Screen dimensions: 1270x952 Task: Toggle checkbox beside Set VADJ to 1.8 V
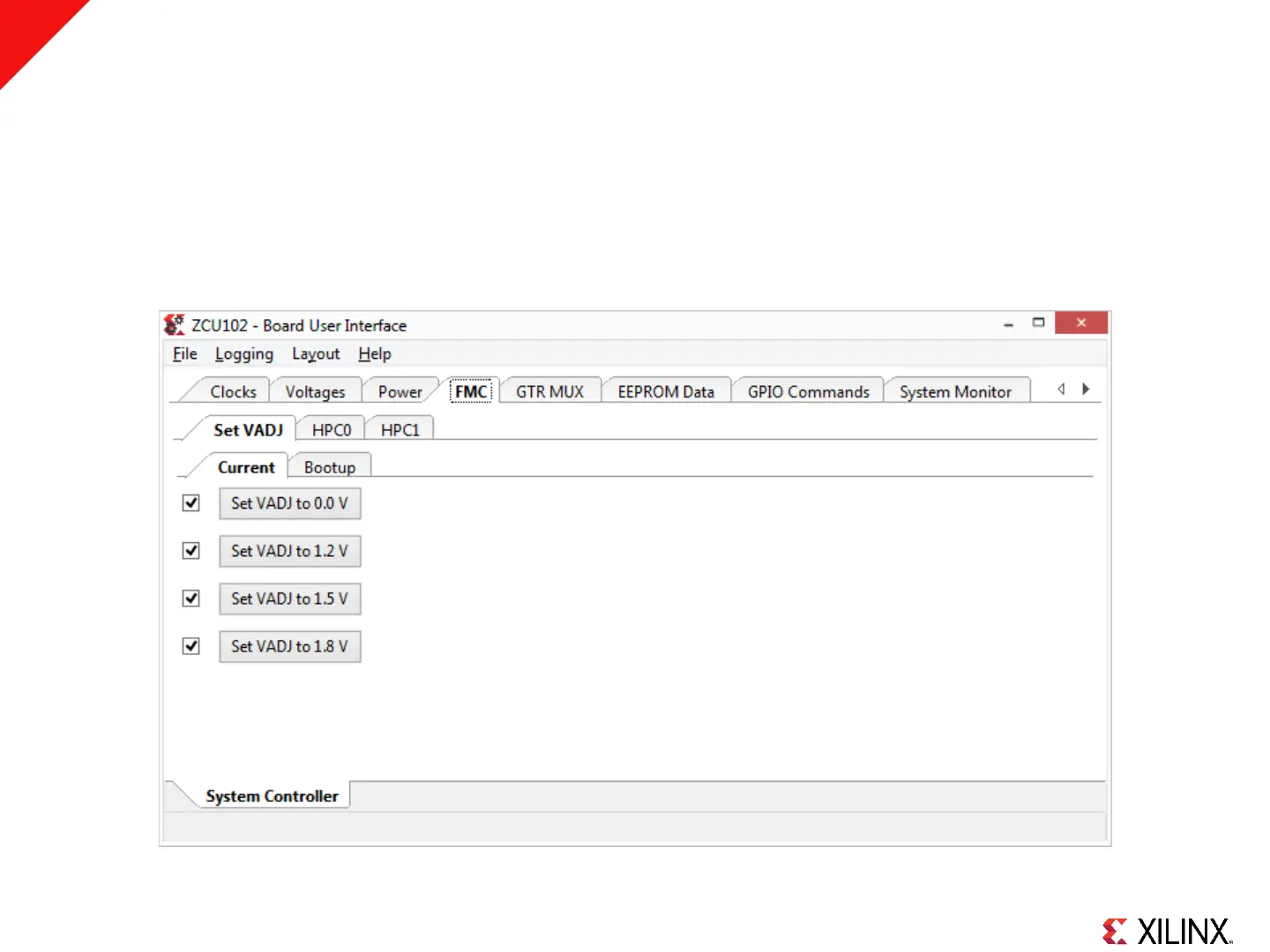point(190,645)
